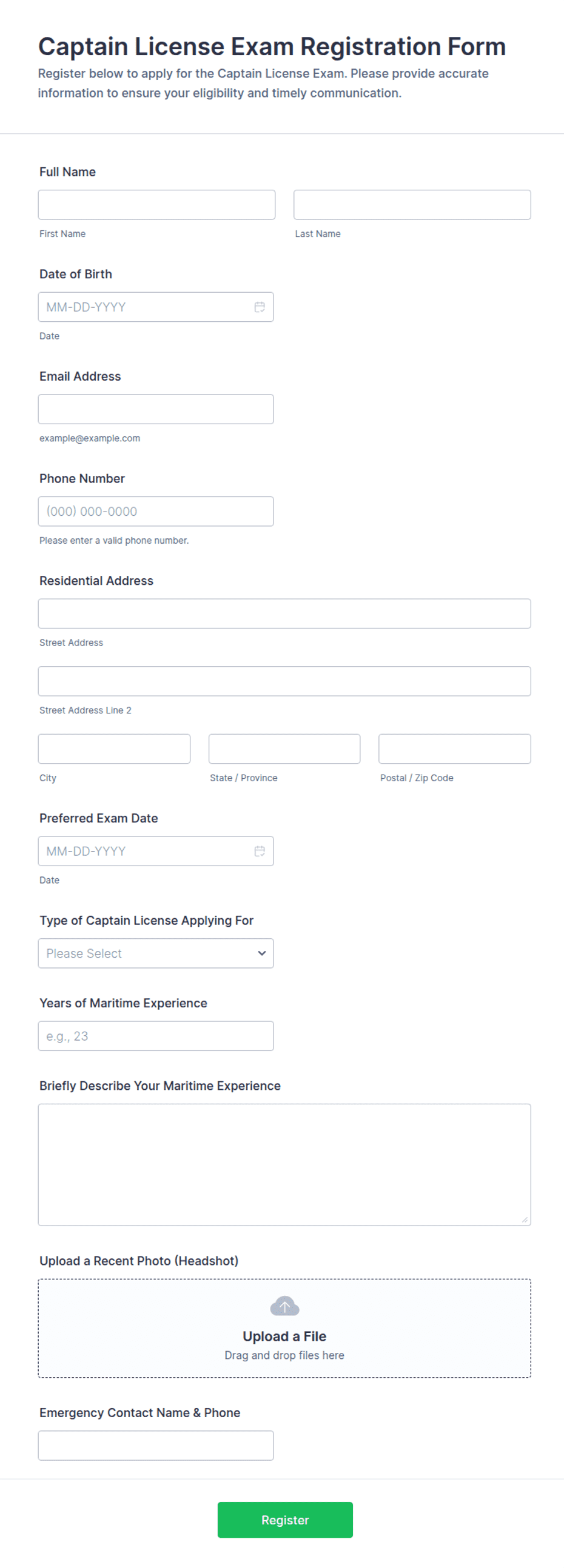Select the Street Address field
564x1568 pixels.
pyautogui.click(x=284, y=613)
